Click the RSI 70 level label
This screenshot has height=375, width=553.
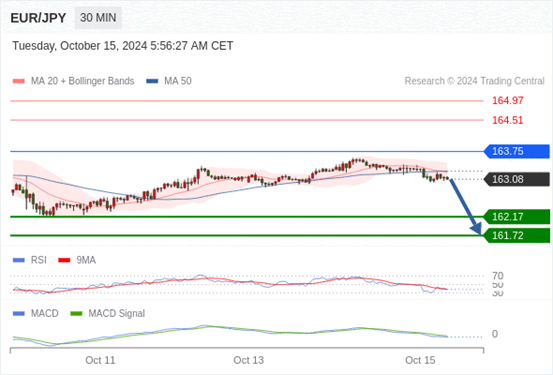click(498, 276)
